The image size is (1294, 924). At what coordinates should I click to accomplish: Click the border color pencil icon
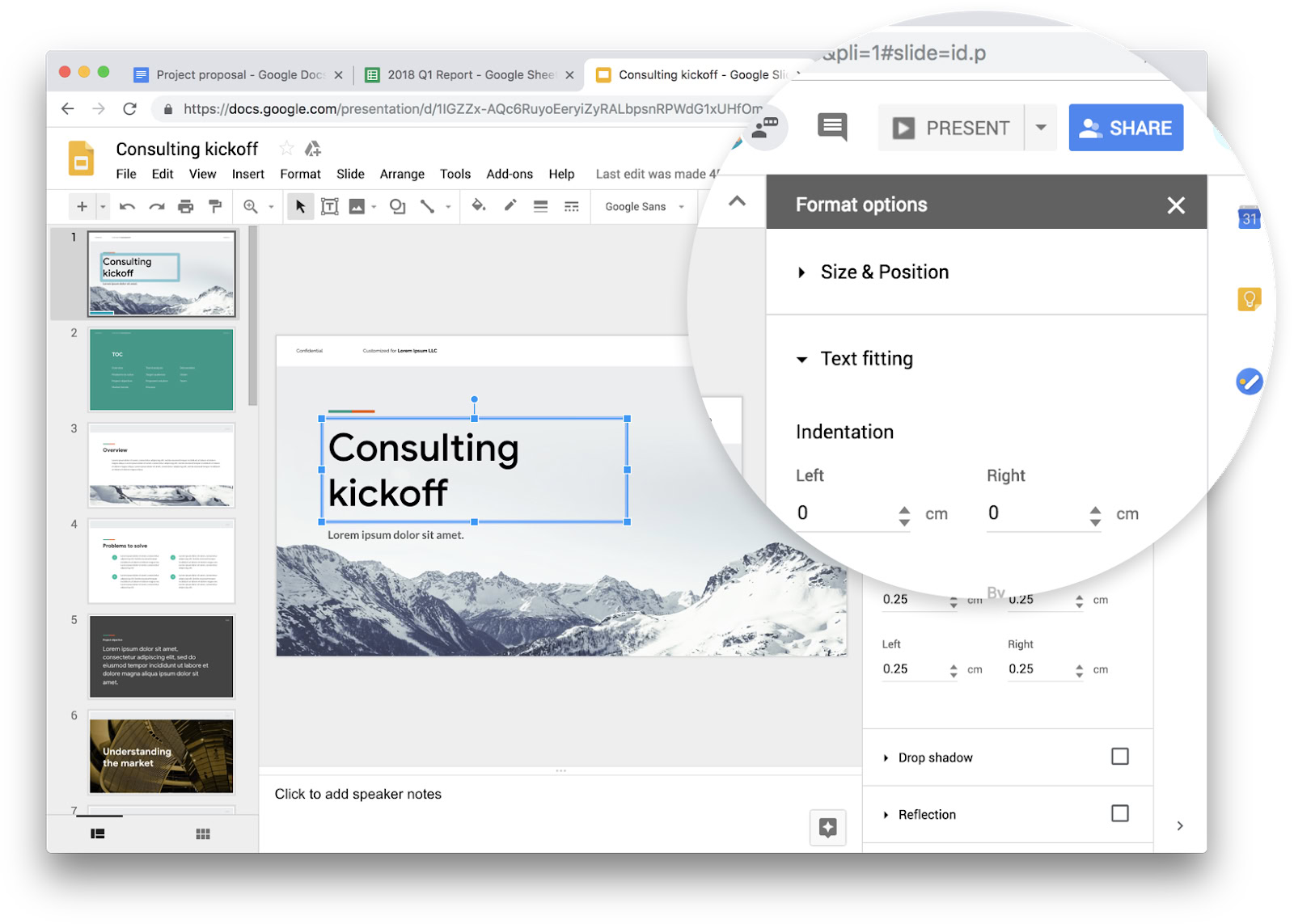tap(510, 206)
